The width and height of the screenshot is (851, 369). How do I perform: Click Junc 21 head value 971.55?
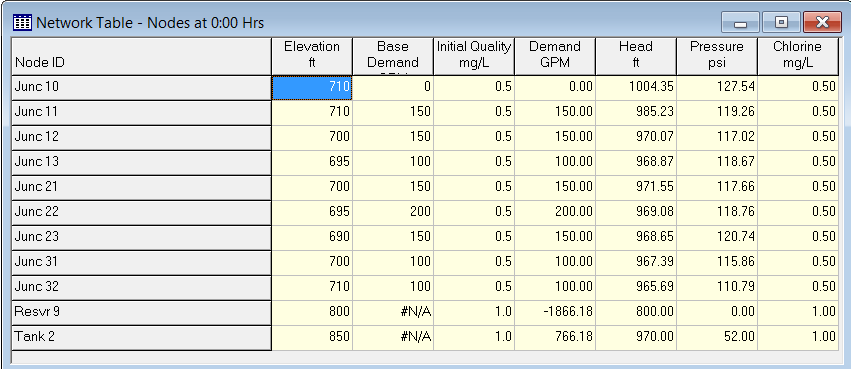tap(636, 188)
